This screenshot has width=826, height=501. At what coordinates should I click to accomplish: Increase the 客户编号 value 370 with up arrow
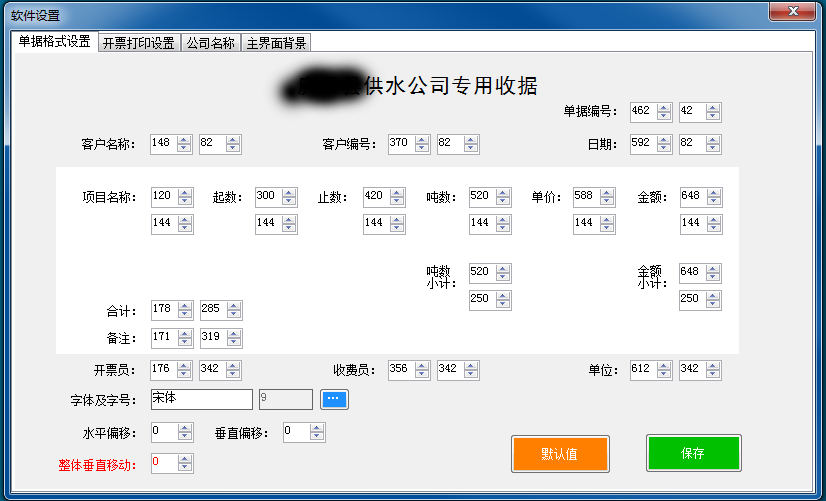tap(421, 140)
